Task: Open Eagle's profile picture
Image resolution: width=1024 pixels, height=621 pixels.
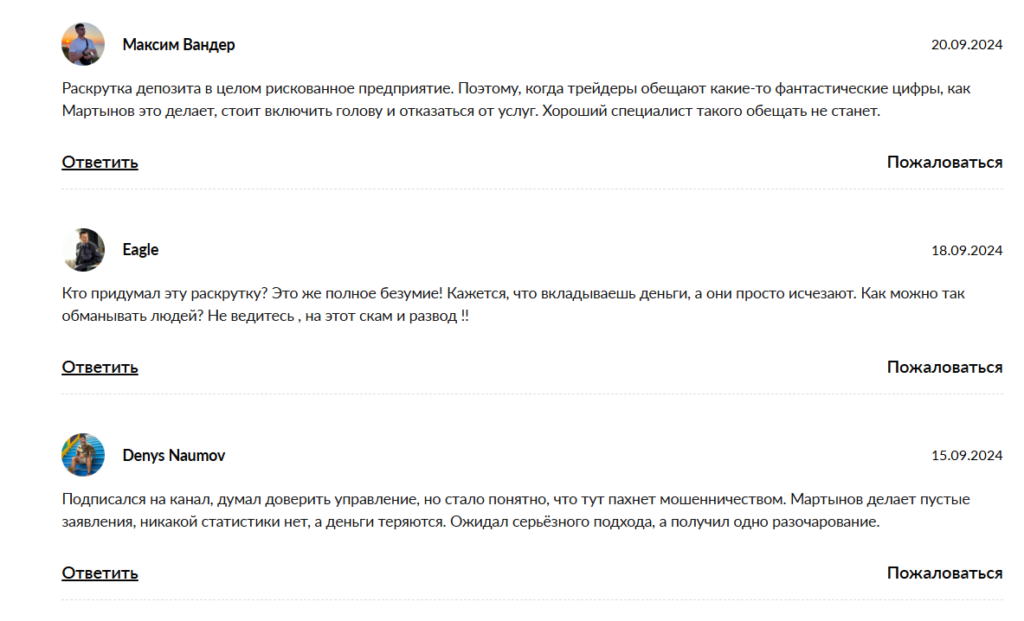Action: click(83, 250)
